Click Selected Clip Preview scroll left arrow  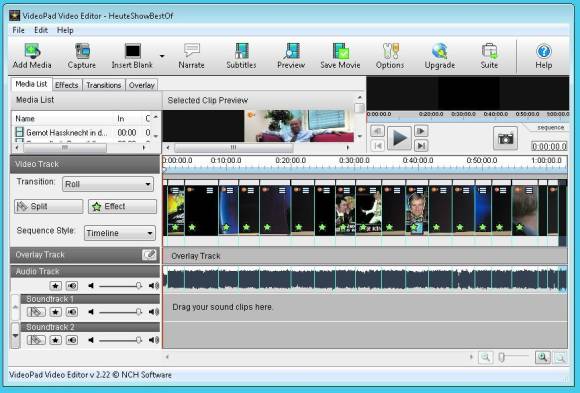pos(168,148)
